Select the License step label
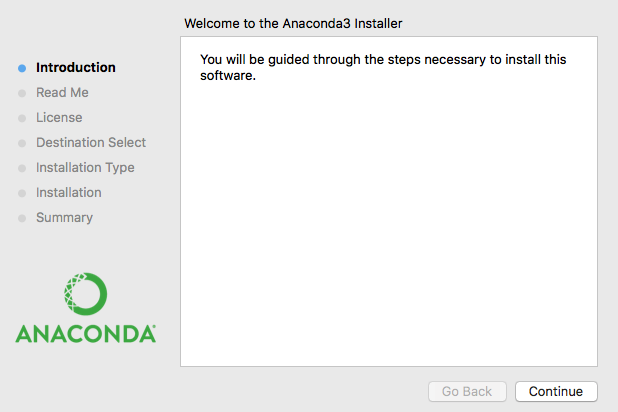The image size is (618, 412). click(x=59, y=117)
